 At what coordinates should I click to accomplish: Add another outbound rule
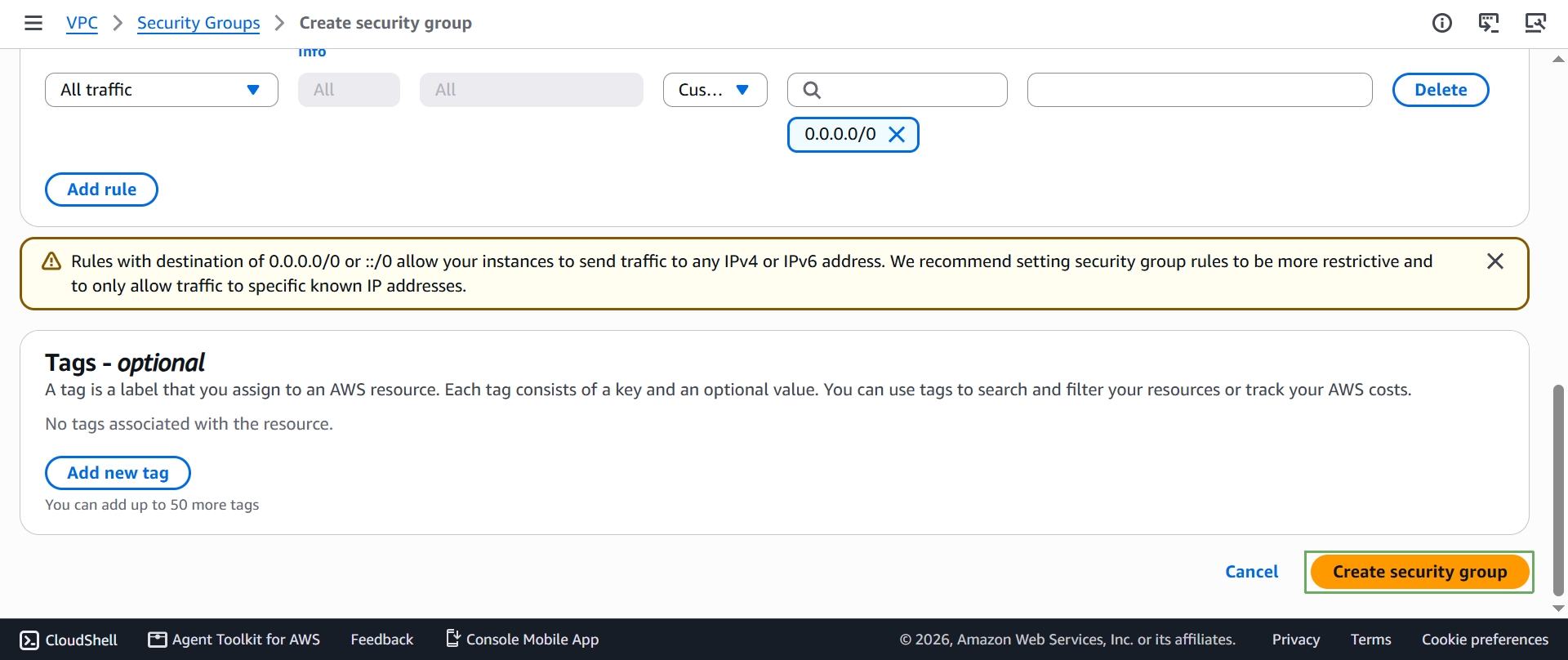pyautogui.click(x=101, y=190)
